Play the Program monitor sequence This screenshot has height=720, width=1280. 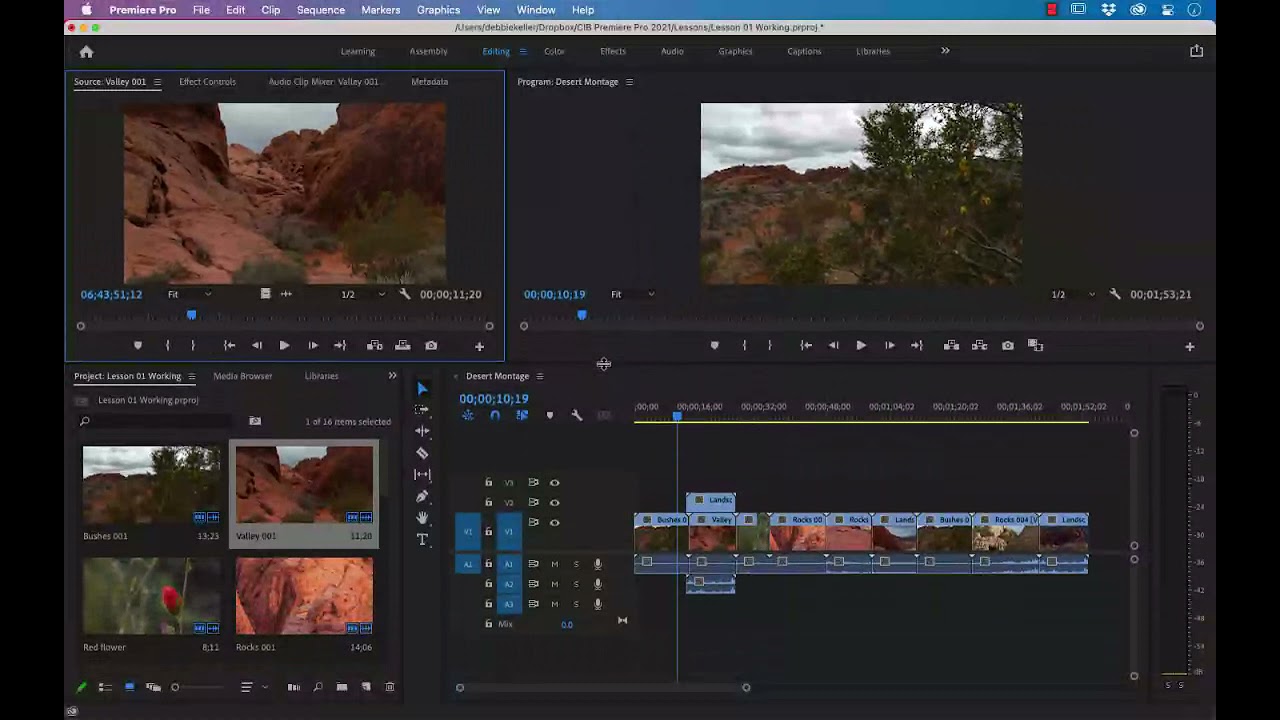click(861, 346)
